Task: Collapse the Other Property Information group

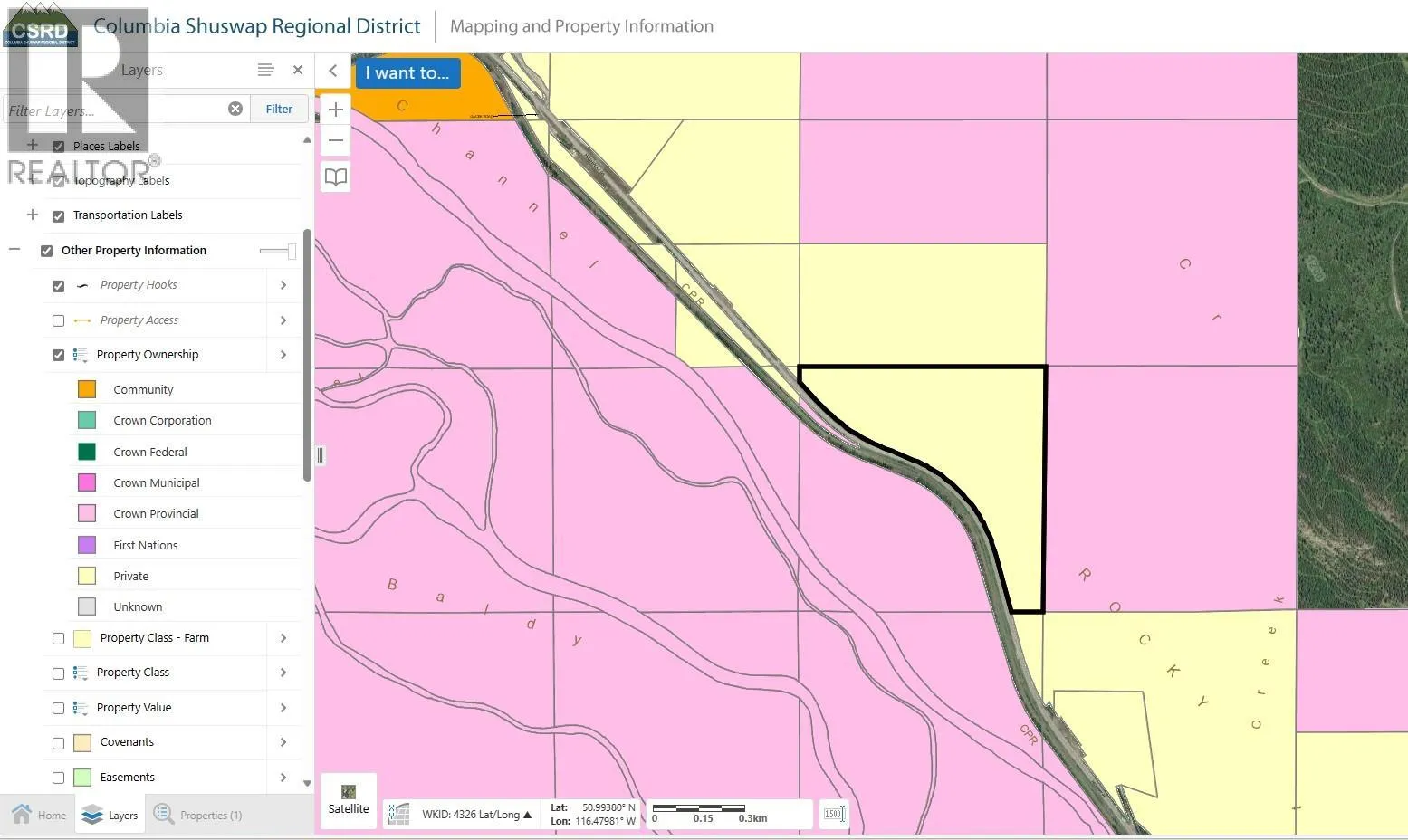Action: pyautogui.click(x=14, y=249)
